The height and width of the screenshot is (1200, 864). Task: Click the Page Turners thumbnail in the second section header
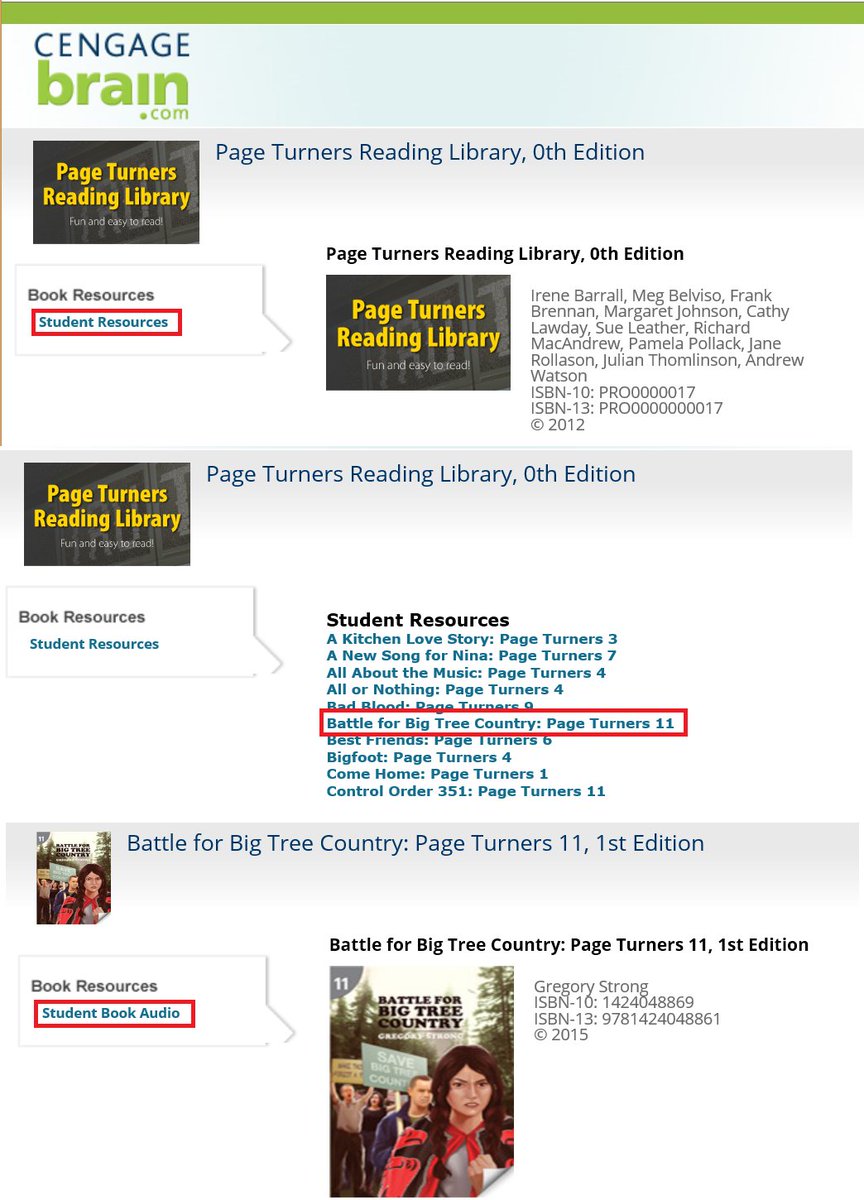pos(107,514)
